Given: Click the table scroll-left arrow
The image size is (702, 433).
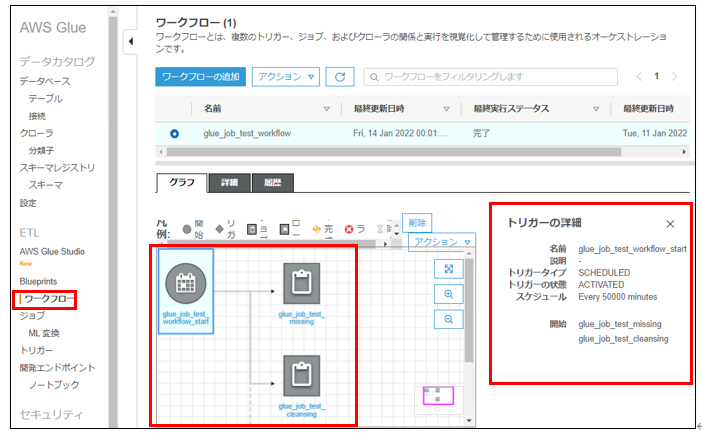Looking at the screenshot, I should [161, 152].
